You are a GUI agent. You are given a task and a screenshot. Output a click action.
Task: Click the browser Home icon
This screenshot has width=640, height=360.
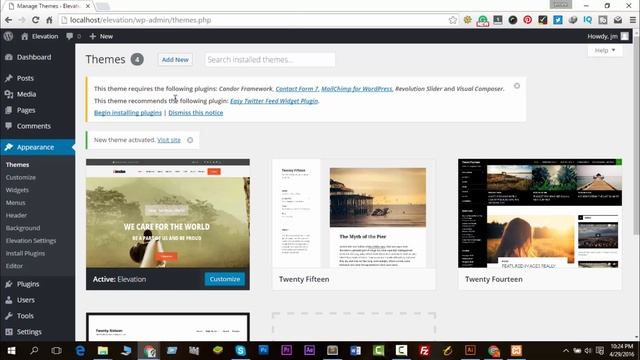click(x=49, y=20)
